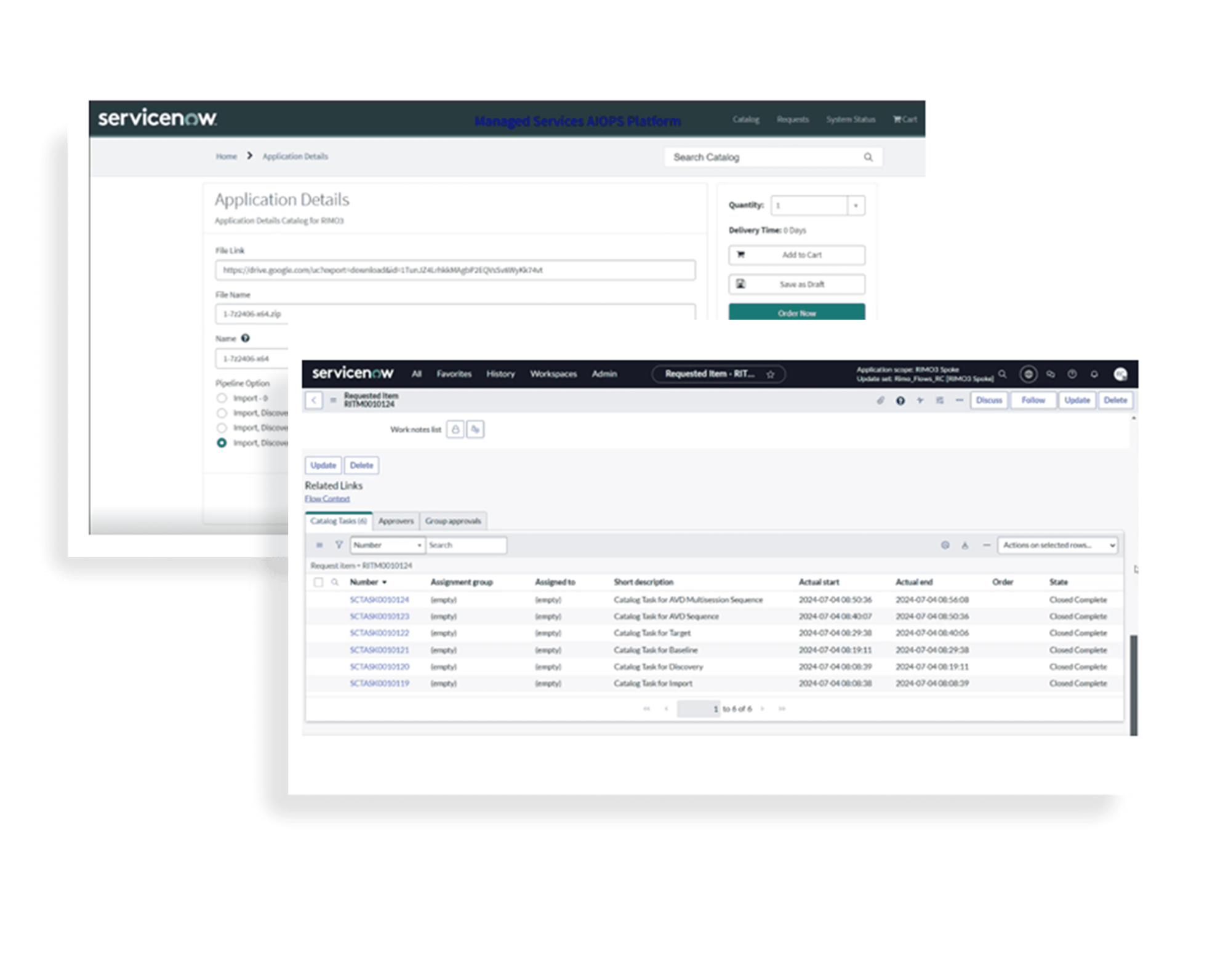
Task: Open the list controls hamburger in Catalog Tasks
Action: tap(319, 545)
